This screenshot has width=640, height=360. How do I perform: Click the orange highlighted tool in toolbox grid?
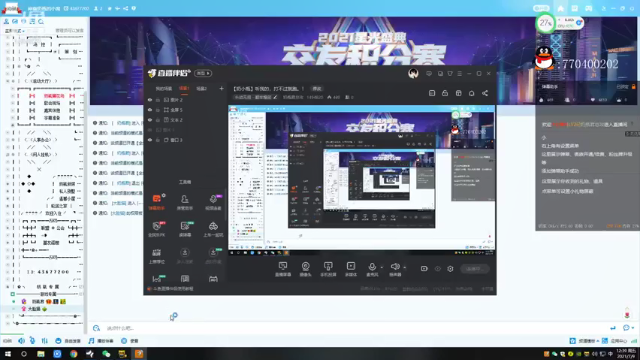click(157, 199)
